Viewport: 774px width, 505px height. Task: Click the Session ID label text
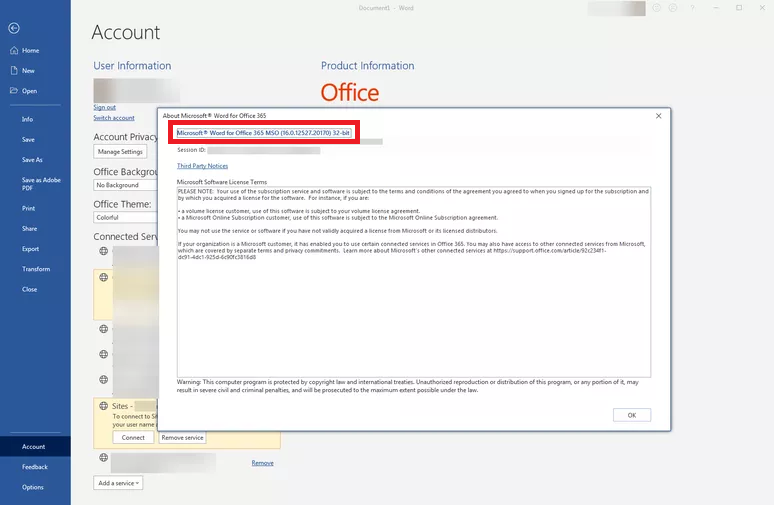[192, 150]
